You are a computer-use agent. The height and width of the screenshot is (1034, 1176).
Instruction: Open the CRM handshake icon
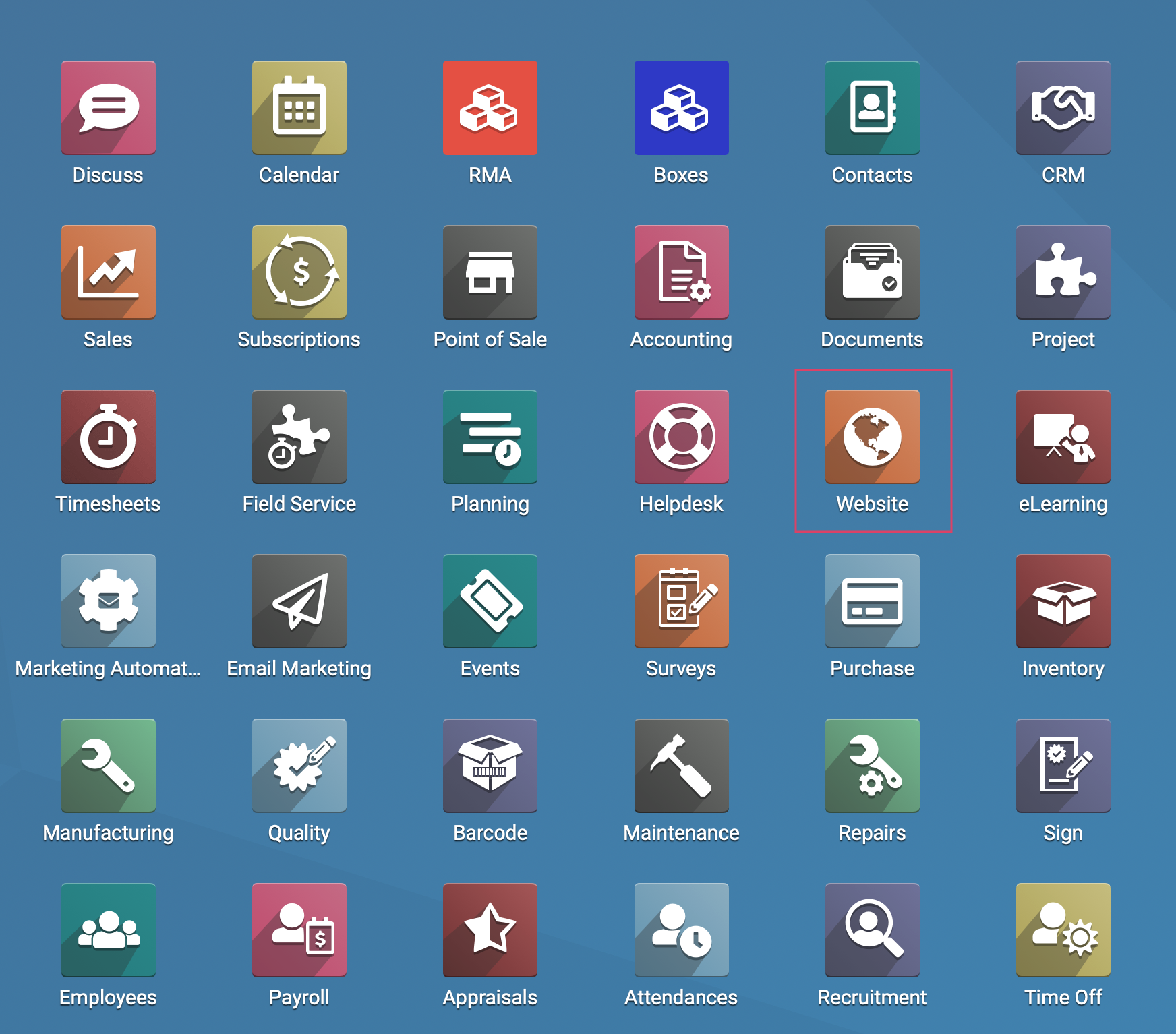(1063, 108)
